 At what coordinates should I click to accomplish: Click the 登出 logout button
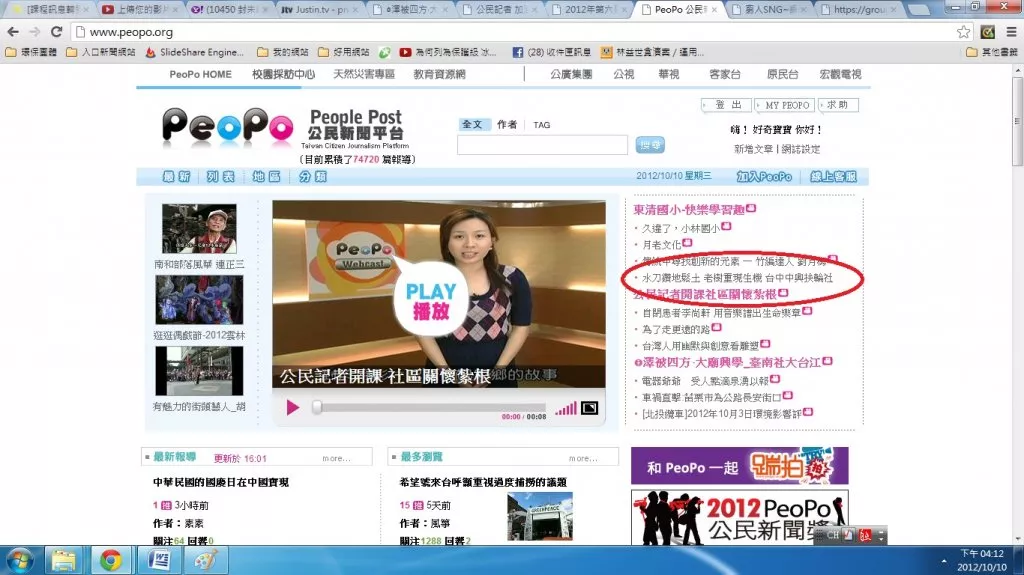[727, 105]
